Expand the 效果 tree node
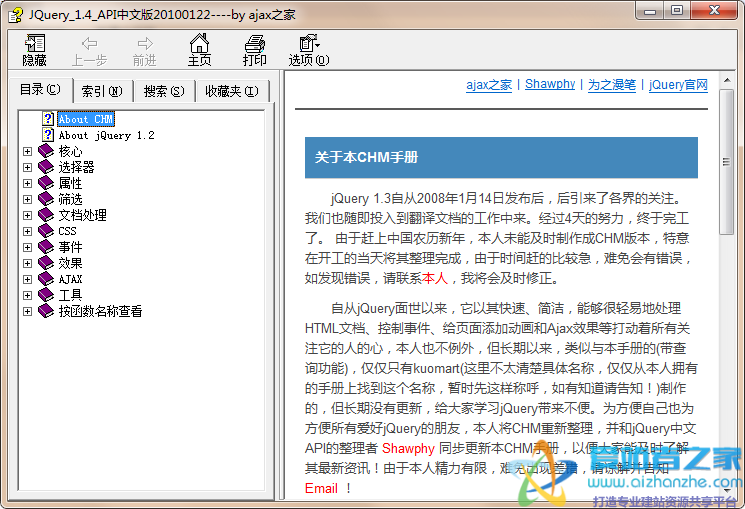Image resolution: width=745 pixels, height=509 pixels. point(28,263)
